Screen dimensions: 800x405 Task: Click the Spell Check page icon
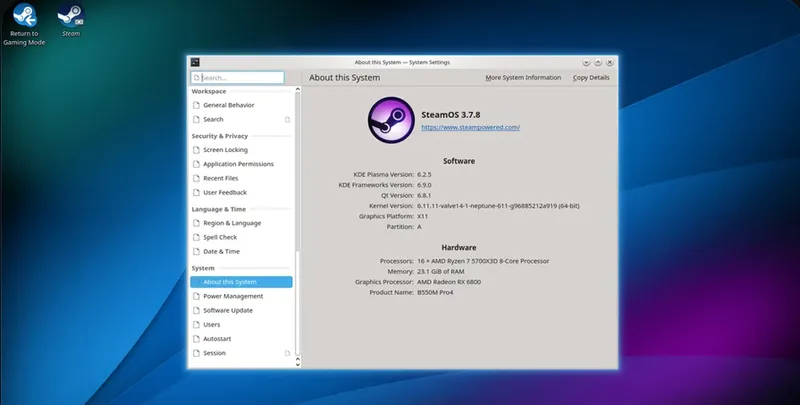coord(196,238)
